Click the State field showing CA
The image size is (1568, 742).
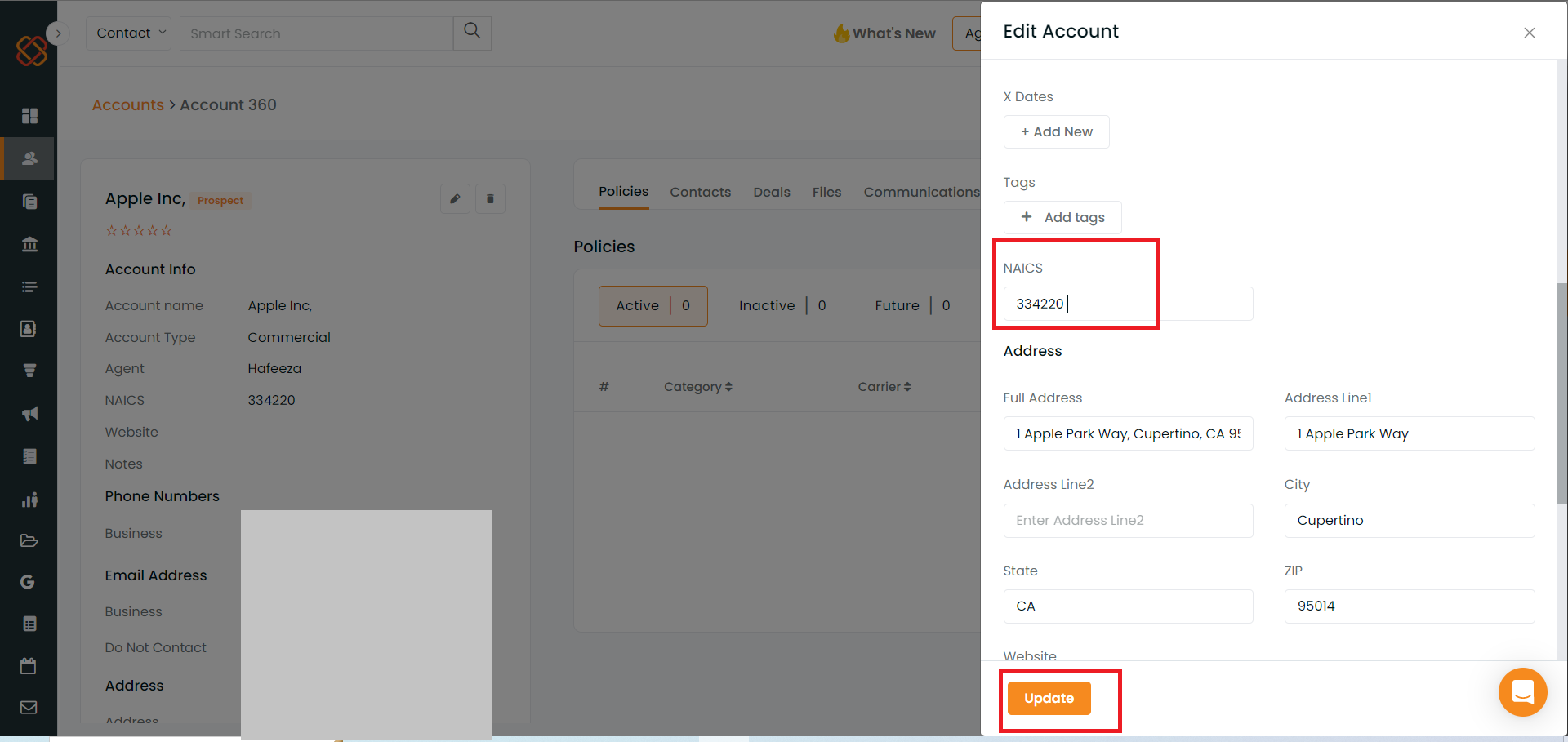[1128, 606]
